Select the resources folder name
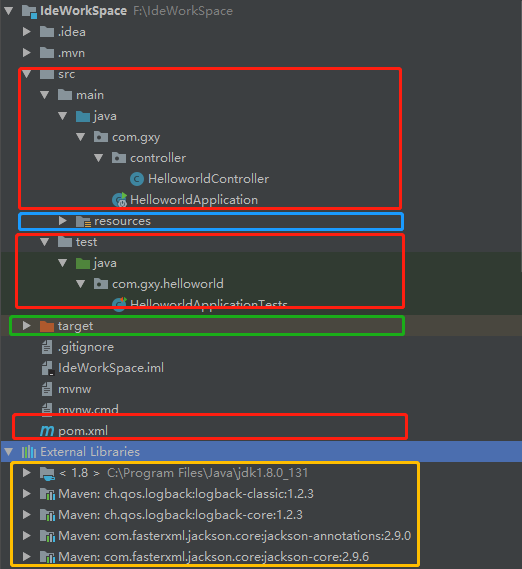This screenshot has width=522, height=569. tap(122, 221)
